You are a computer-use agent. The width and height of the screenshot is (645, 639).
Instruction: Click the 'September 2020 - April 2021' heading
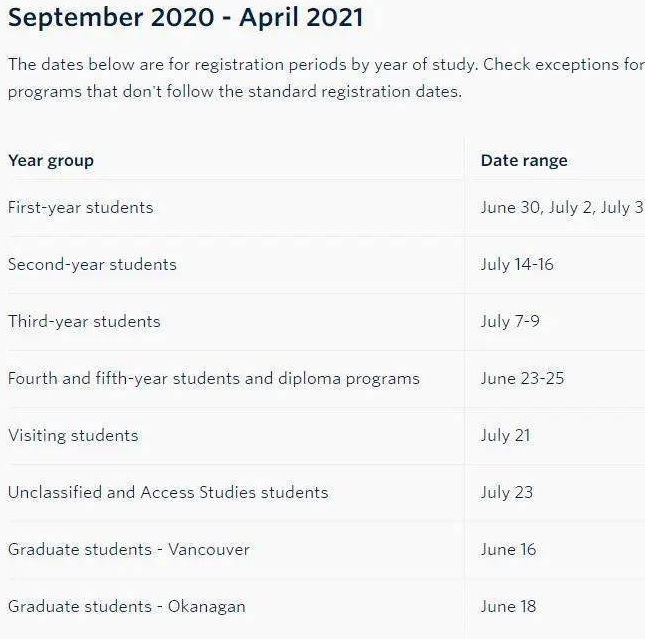click(x=186, y=18)
